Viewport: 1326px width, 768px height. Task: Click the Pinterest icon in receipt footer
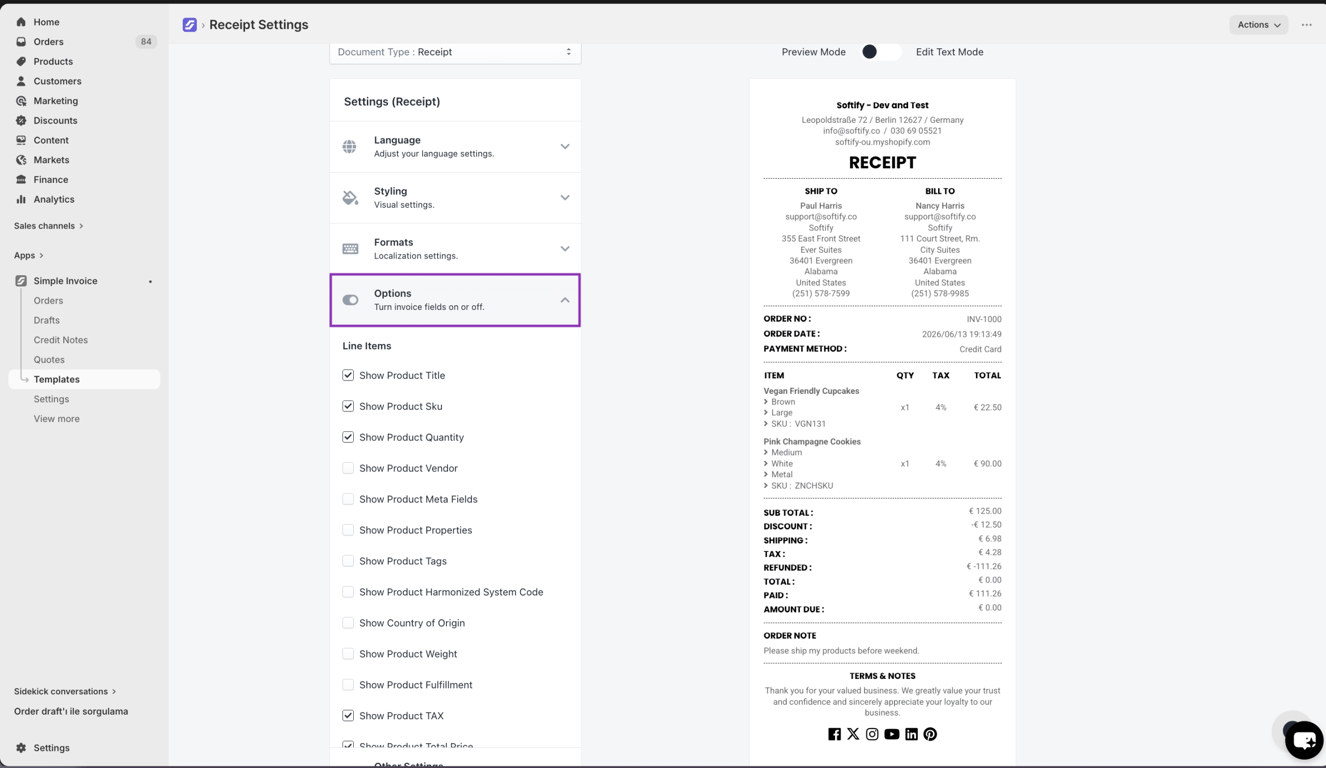(930, 734)
